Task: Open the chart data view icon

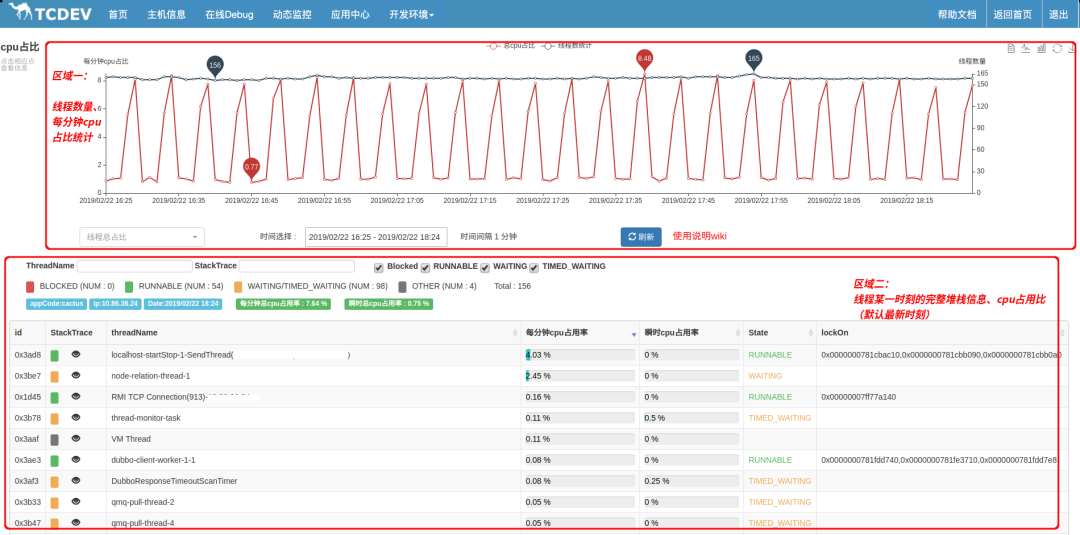Action: click(x=1011, y=48)
